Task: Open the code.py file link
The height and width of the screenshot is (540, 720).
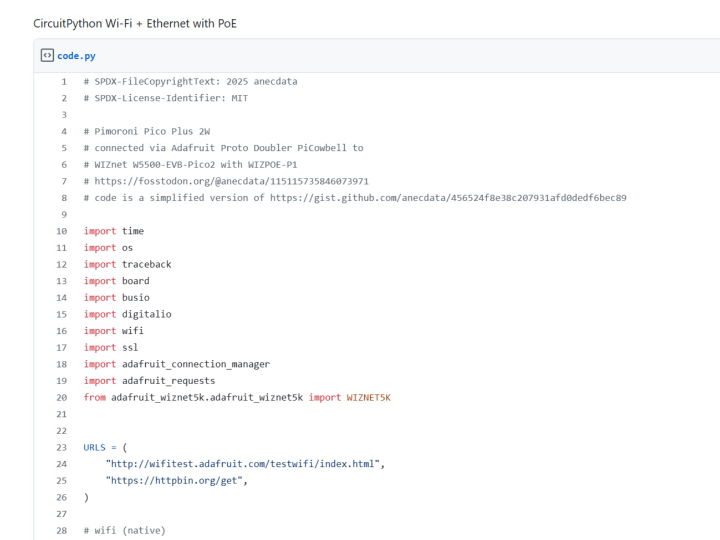Action: pyautogui.click(x=76, y=56)
